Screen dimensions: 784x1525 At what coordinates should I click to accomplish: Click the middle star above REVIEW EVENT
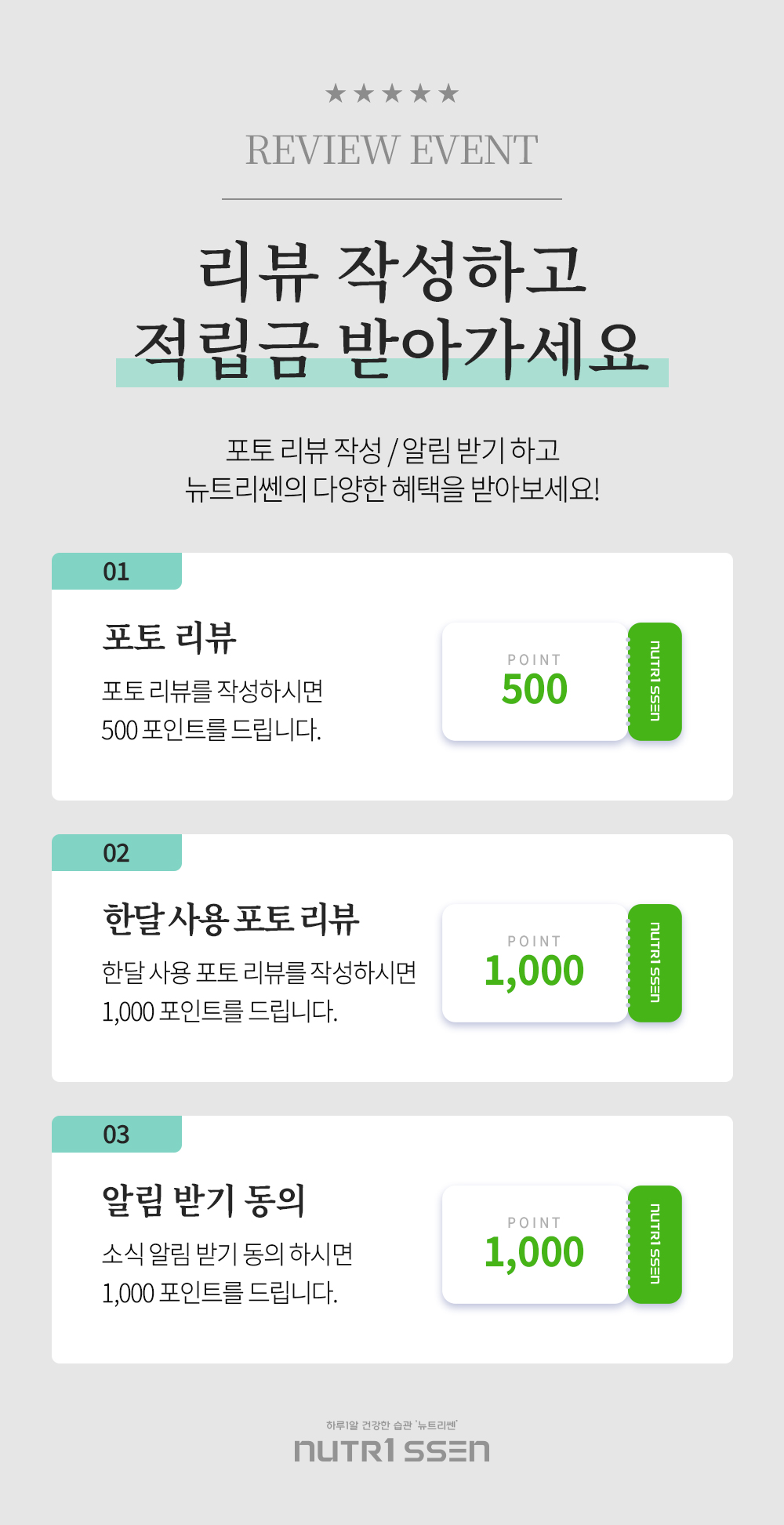pos(392,94)
